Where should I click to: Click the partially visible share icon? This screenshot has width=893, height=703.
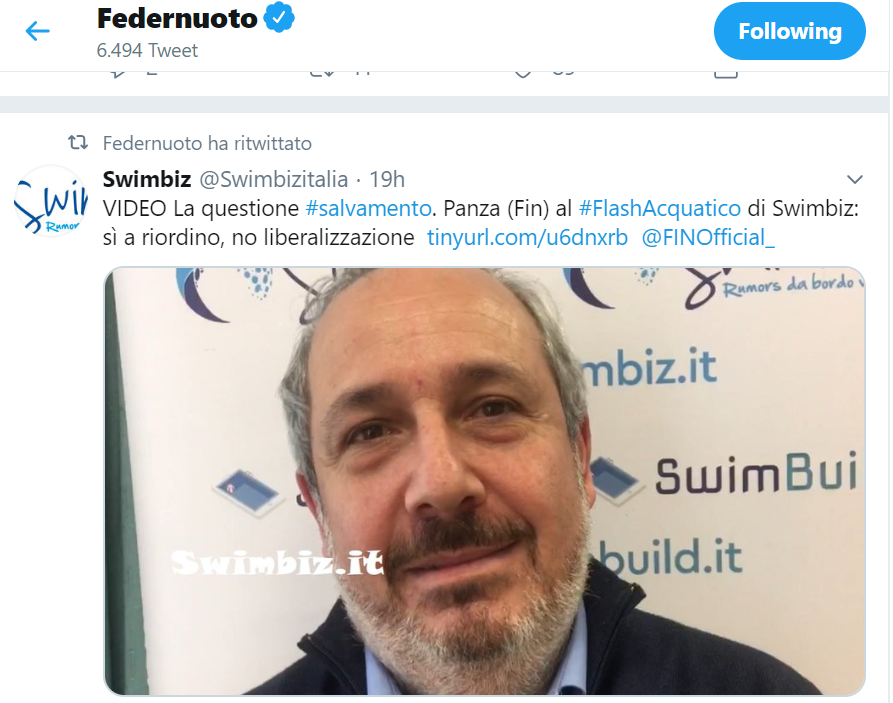point(726,74)
